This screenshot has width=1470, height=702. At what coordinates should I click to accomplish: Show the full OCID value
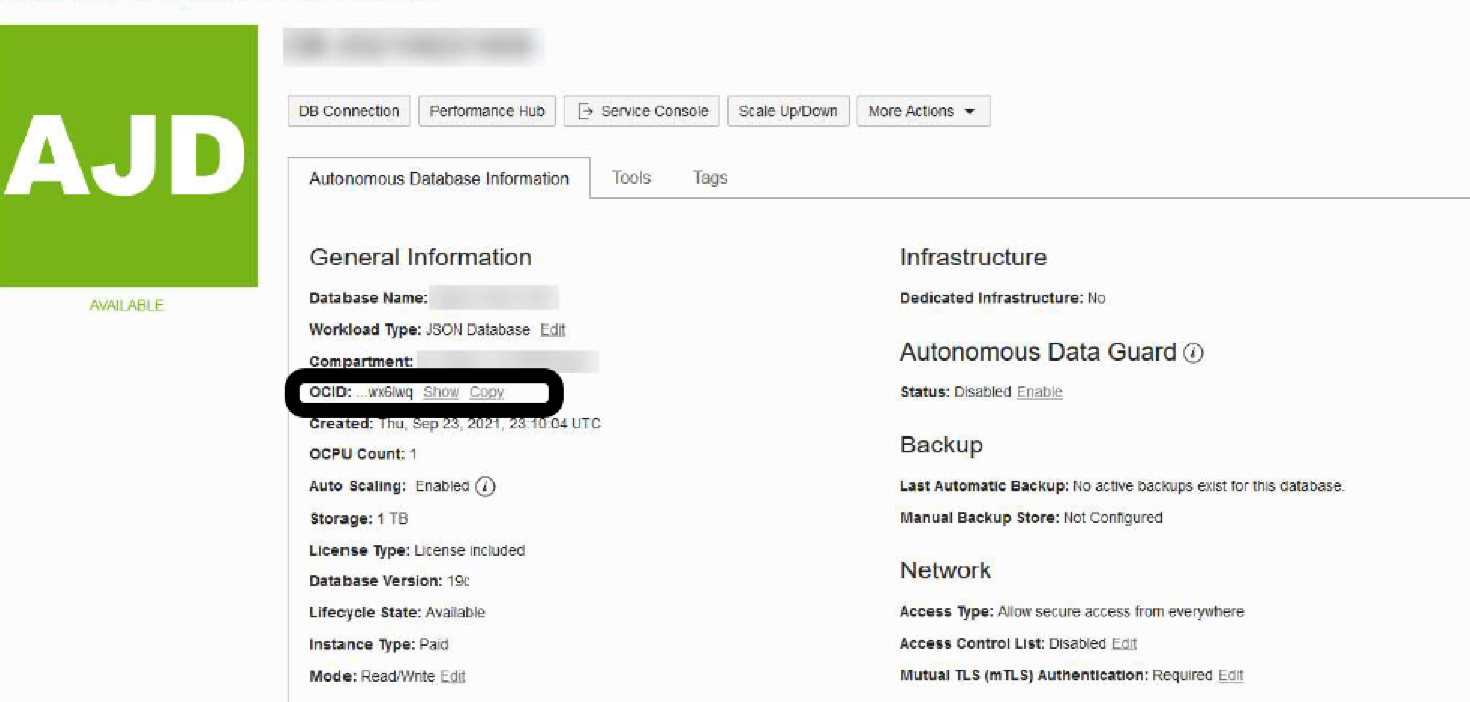(x=441, y=392)
